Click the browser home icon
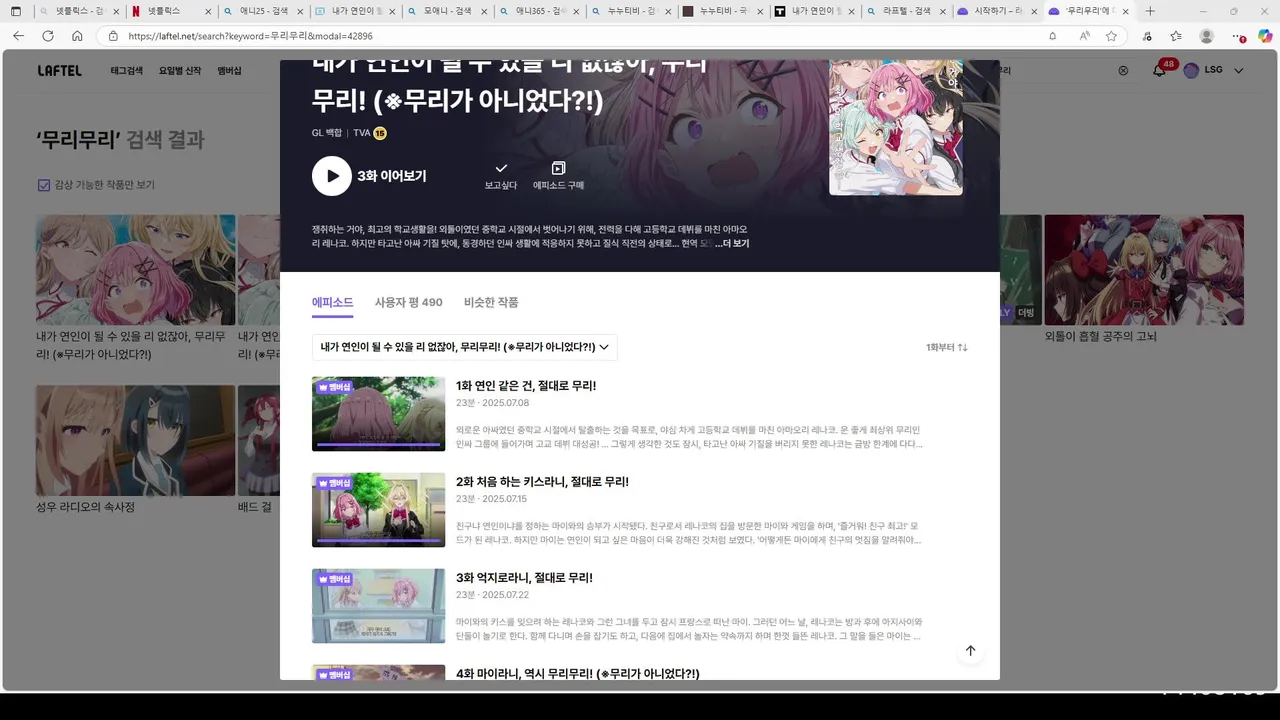The image size is (1280, 720). (77, 35)
